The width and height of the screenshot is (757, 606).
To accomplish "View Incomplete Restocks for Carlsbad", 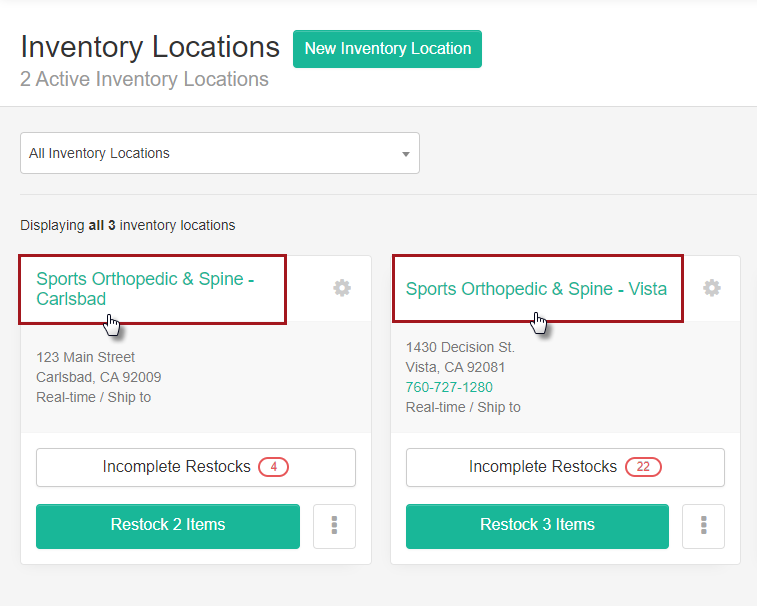I will click(176, 467).
